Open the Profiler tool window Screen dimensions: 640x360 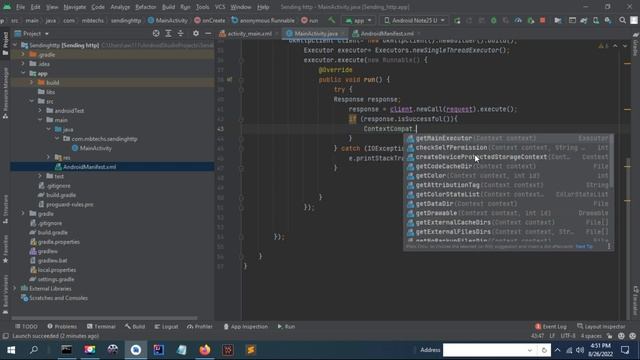tap(200, 327)
